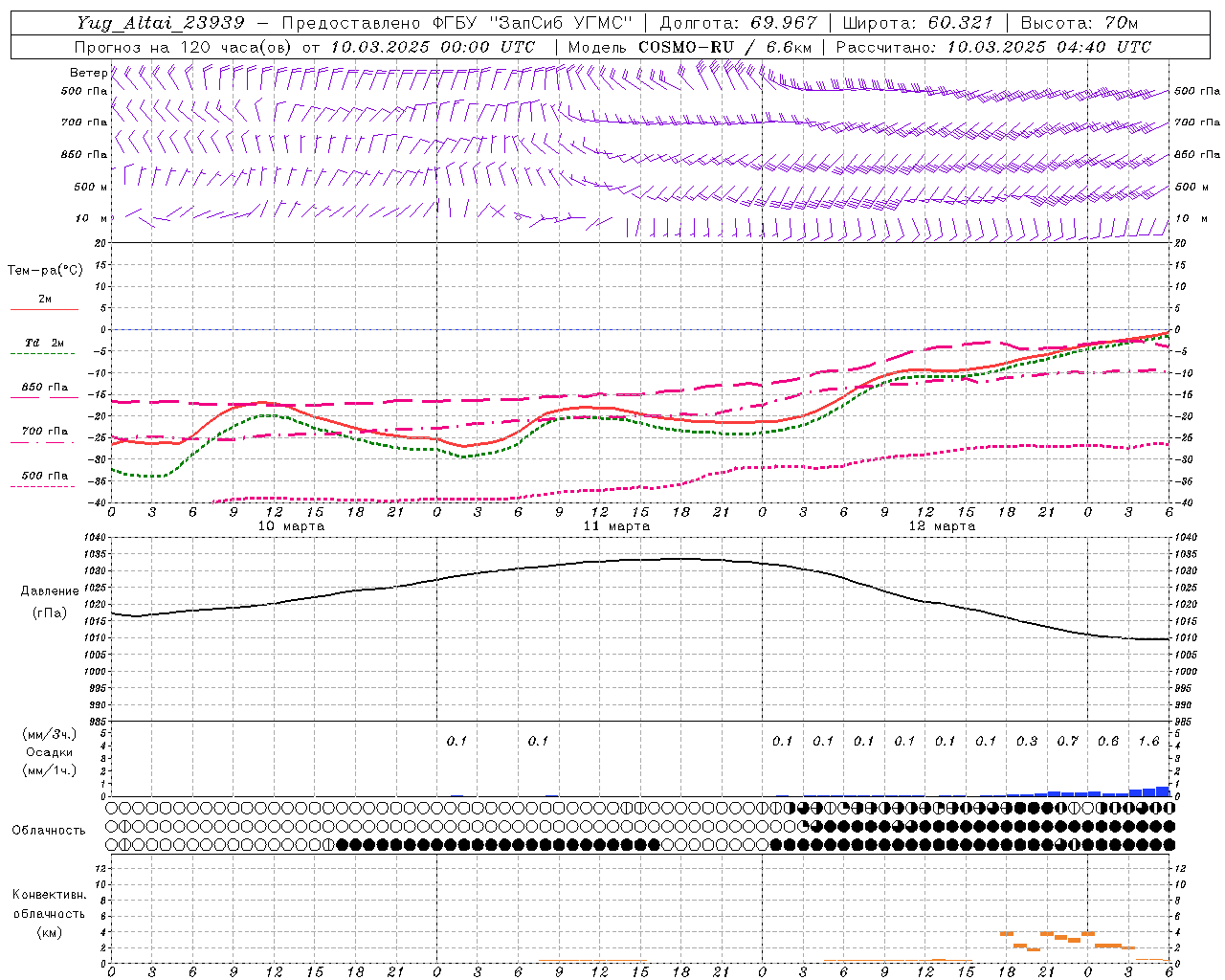Select the Тем-ра(°C) axis title
Viewport: 1225px width, 980px height.
pos(45,271)
